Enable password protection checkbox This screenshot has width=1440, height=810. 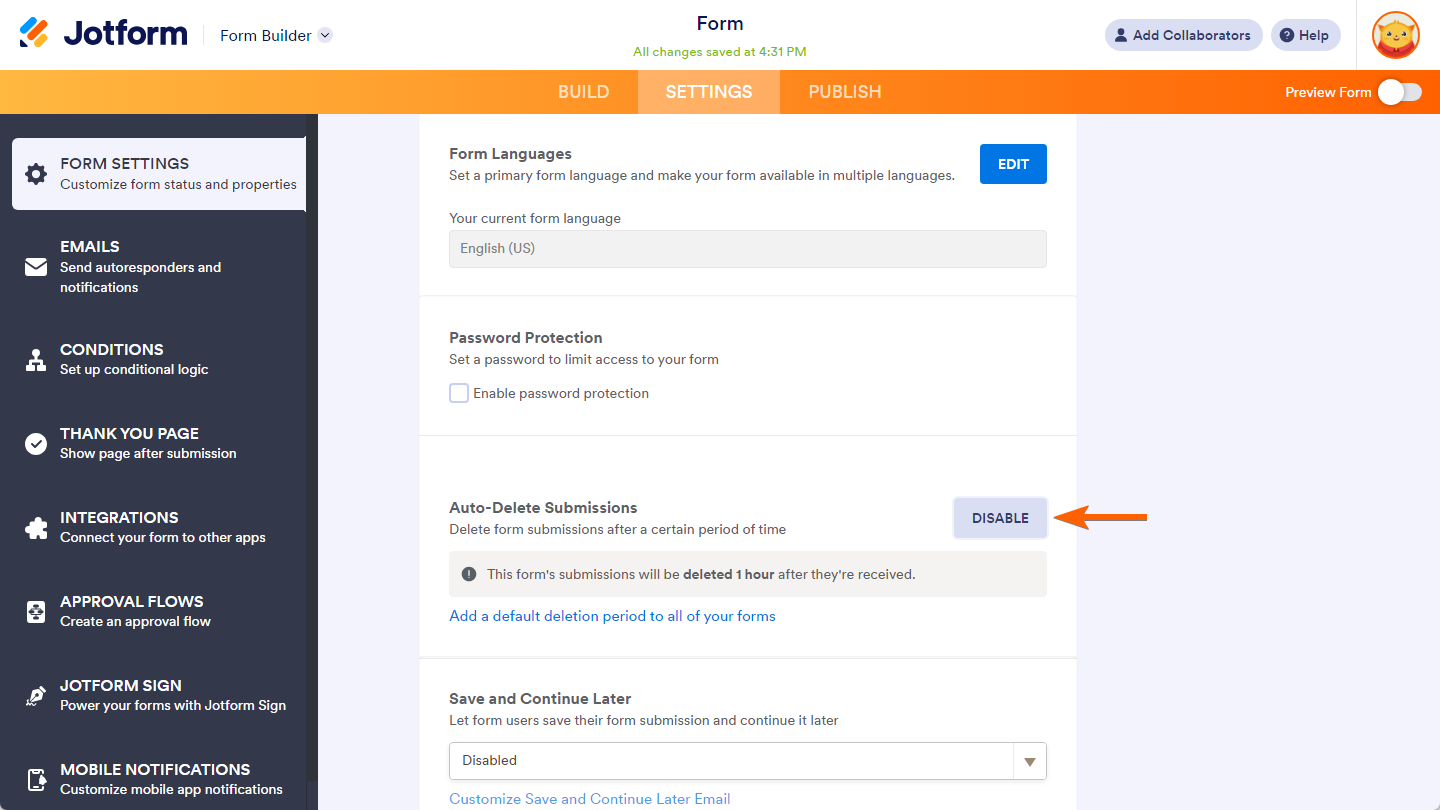point(459,393)
